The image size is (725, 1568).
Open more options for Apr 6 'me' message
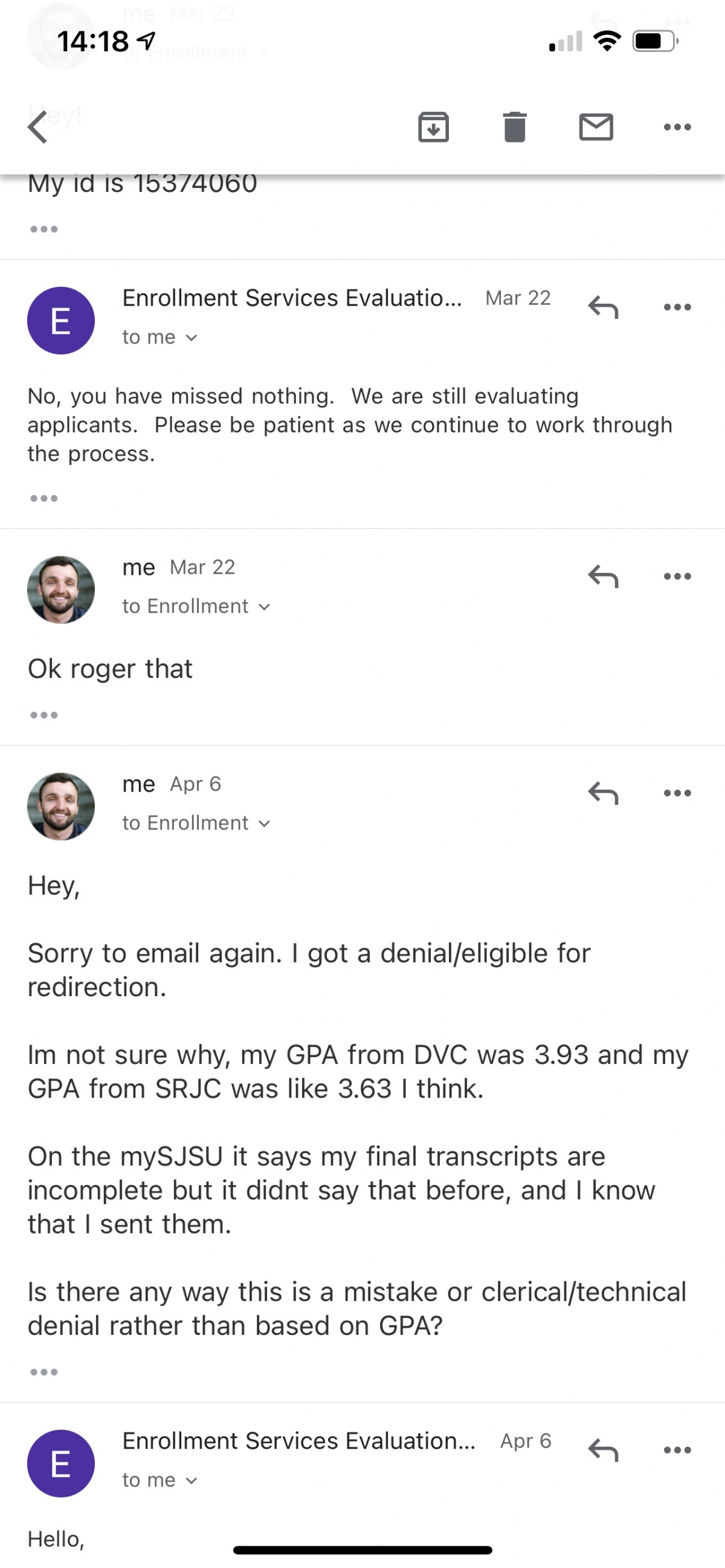(x=677, y=793)
